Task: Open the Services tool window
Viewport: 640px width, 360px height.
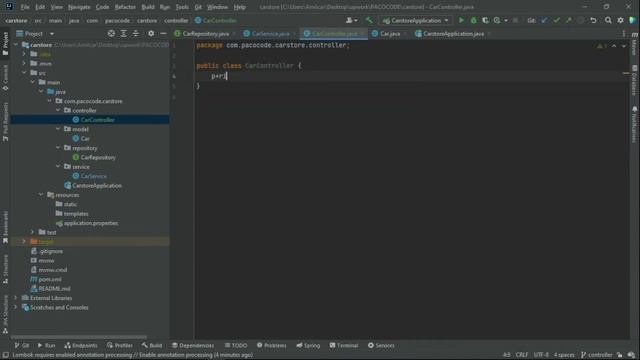Action: [x=381, y=345]
